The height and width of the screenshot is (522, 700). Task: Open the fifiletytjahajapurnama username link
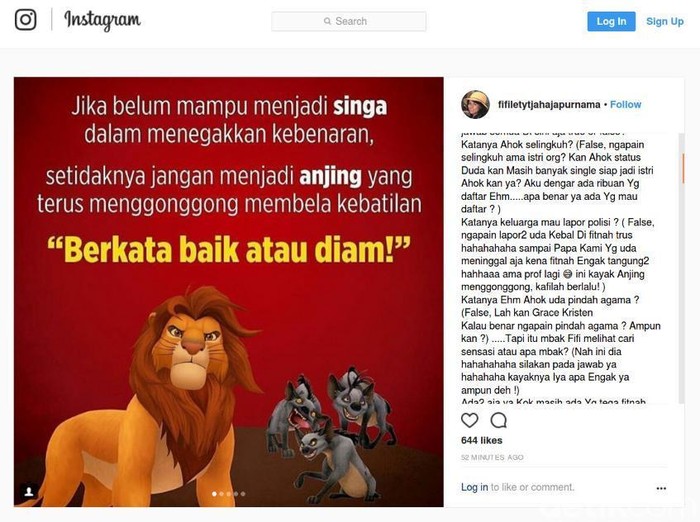click(549, 104)
